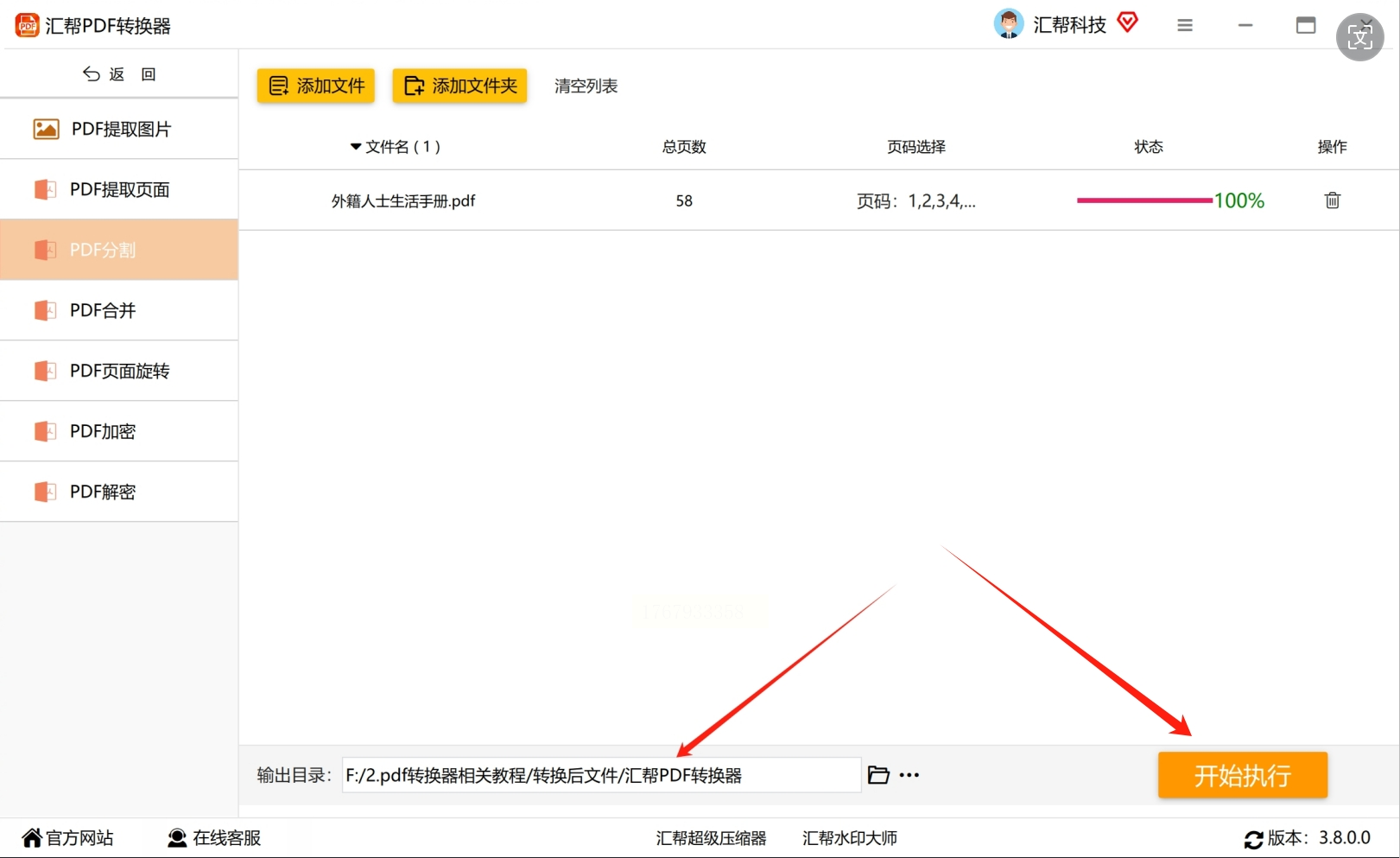Open the 汇帮水印大师 link

850,838
